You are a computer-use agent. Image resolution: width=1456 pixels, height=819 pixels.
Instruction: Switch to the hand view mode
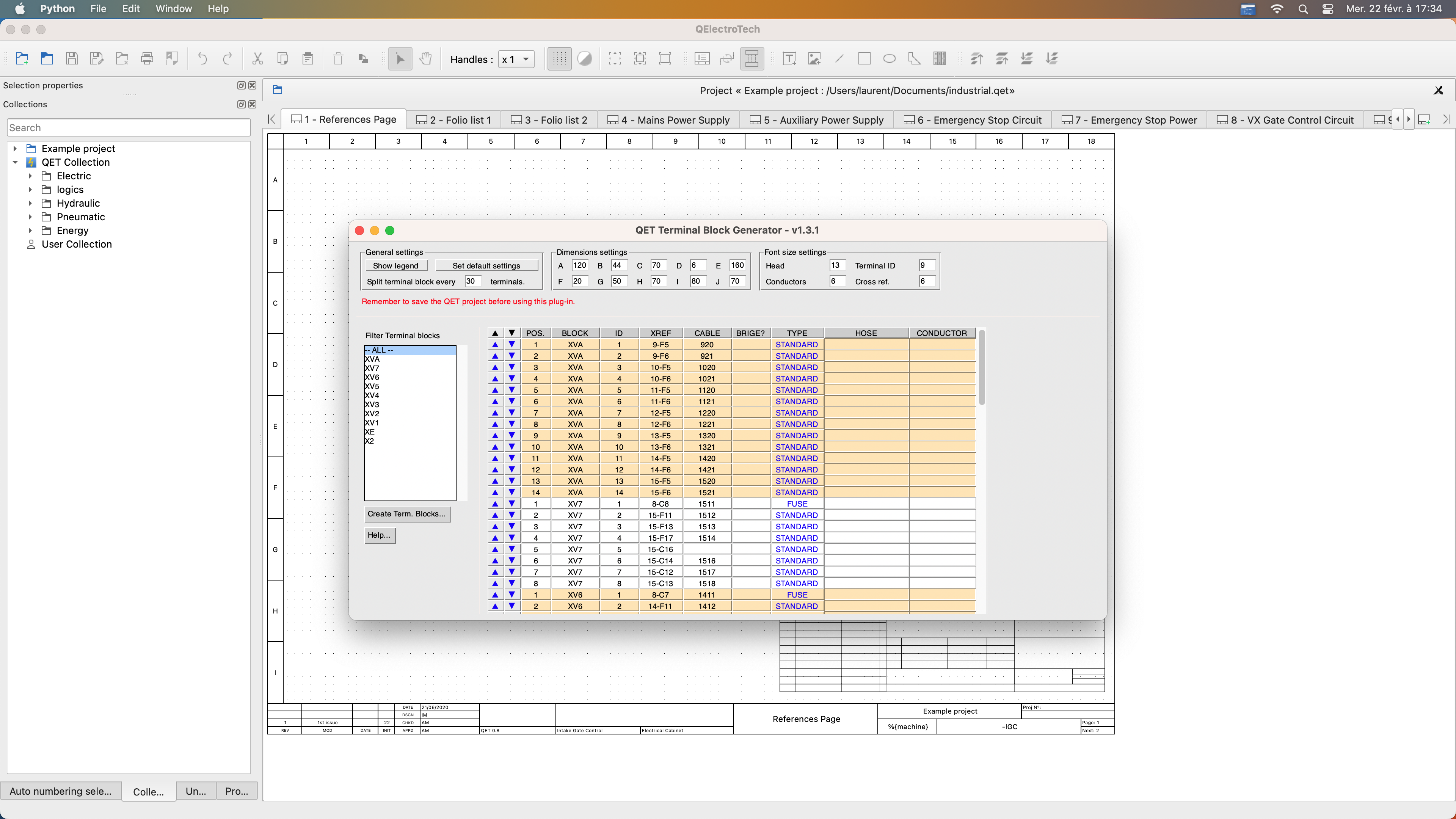pos(425,59)
